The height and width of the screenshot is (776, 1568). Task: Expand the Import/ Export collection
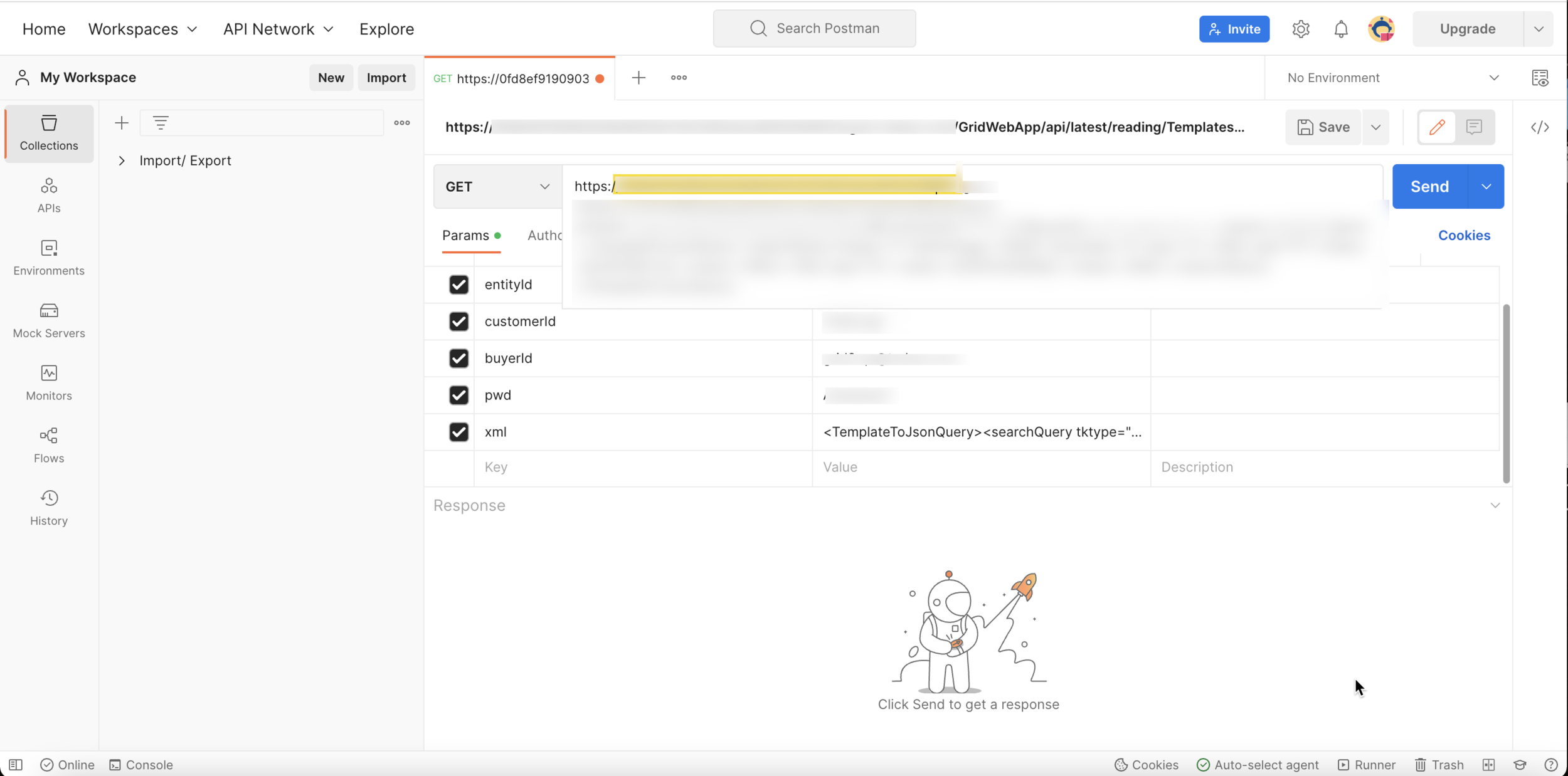[x=122, y=160]
